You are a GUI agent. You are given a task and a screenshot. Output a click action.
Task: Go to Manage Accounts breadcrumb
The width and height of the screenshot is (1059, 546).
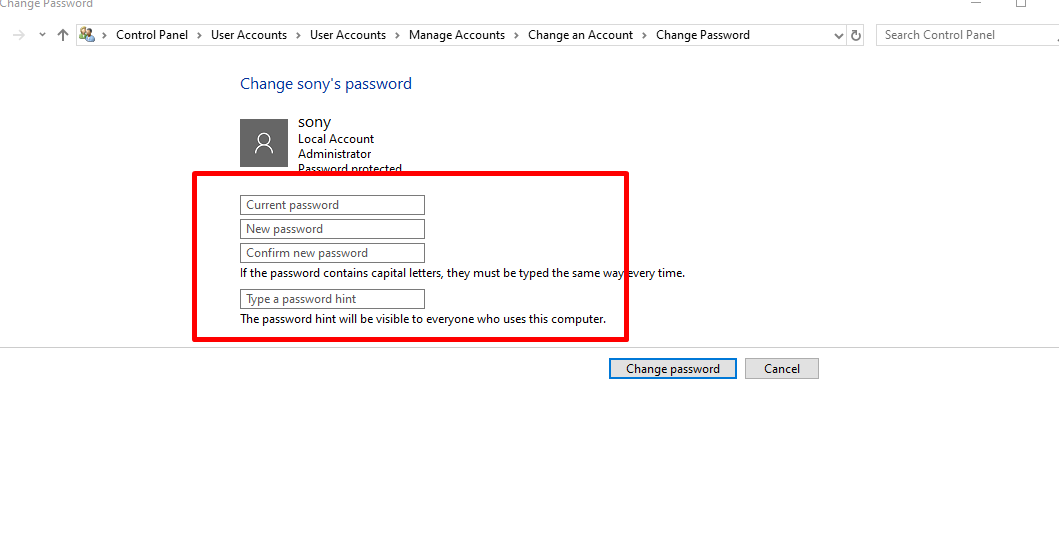457,34
